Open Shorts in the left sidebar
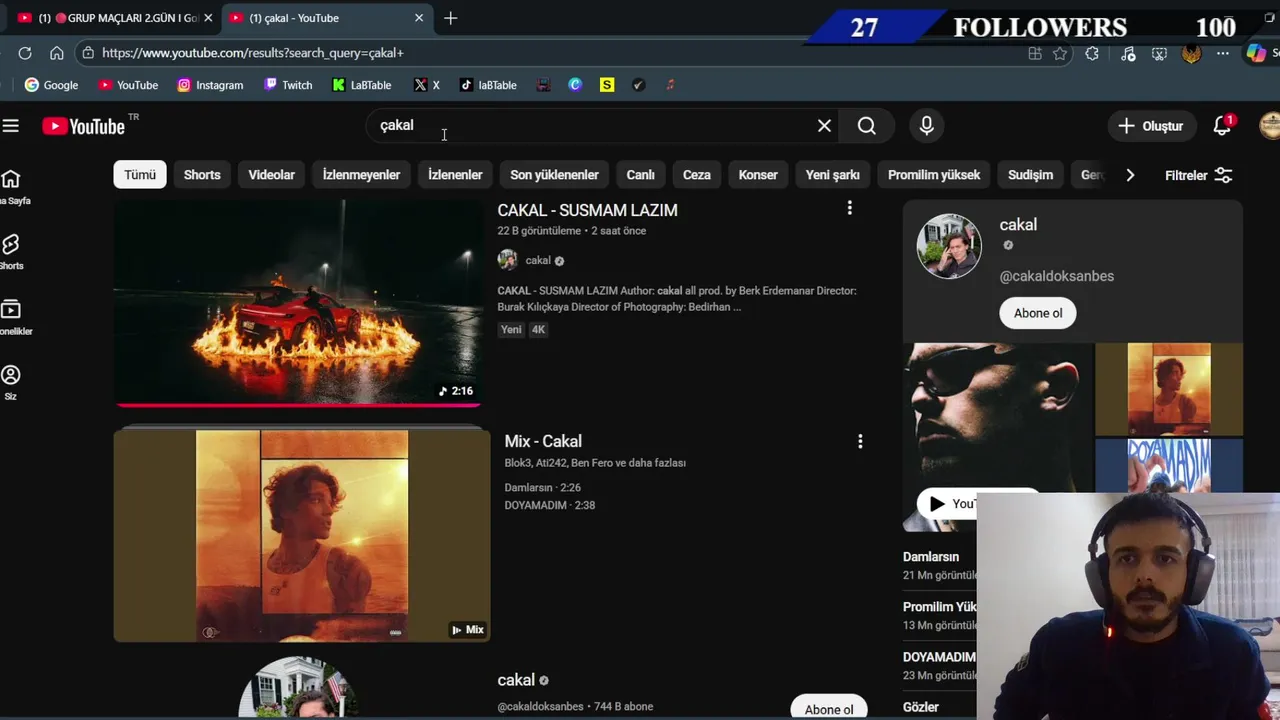This screenshot has height=720, width=1280. coord(11,252)
